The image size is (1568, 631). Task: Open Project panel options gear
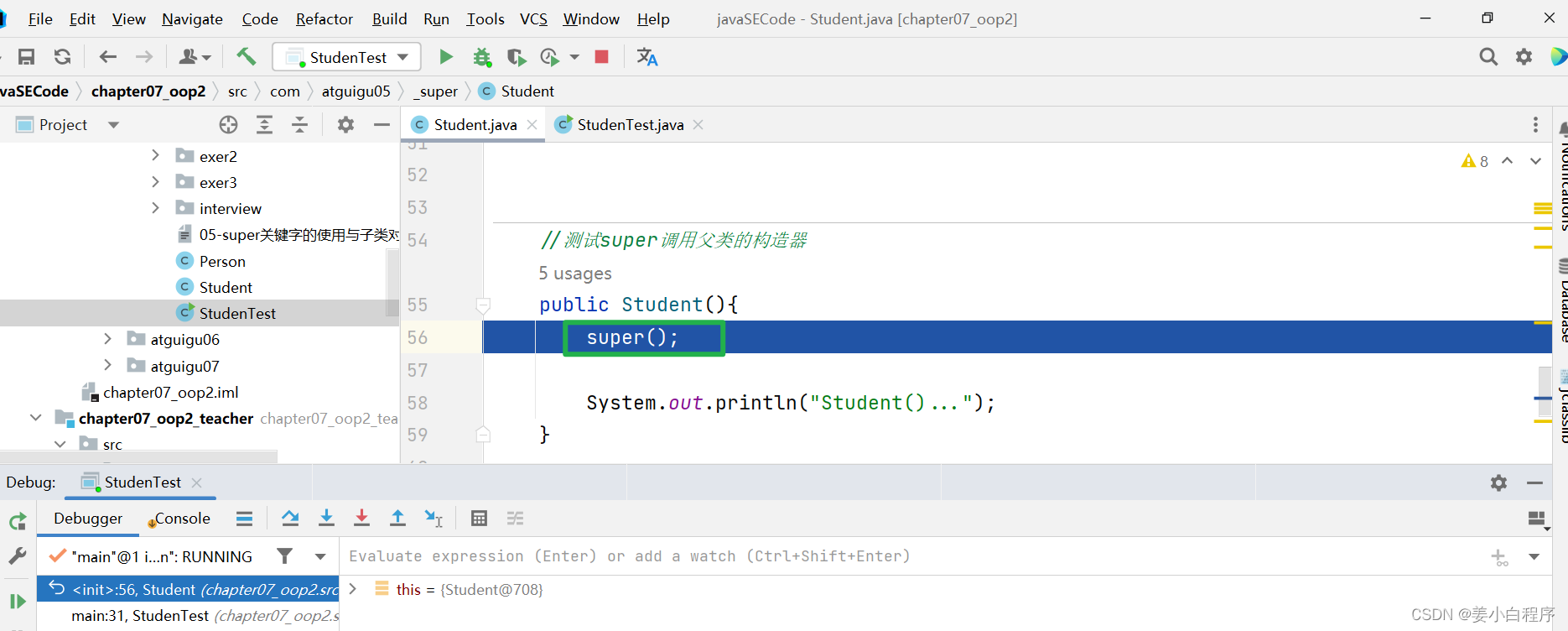click(345, 125)
